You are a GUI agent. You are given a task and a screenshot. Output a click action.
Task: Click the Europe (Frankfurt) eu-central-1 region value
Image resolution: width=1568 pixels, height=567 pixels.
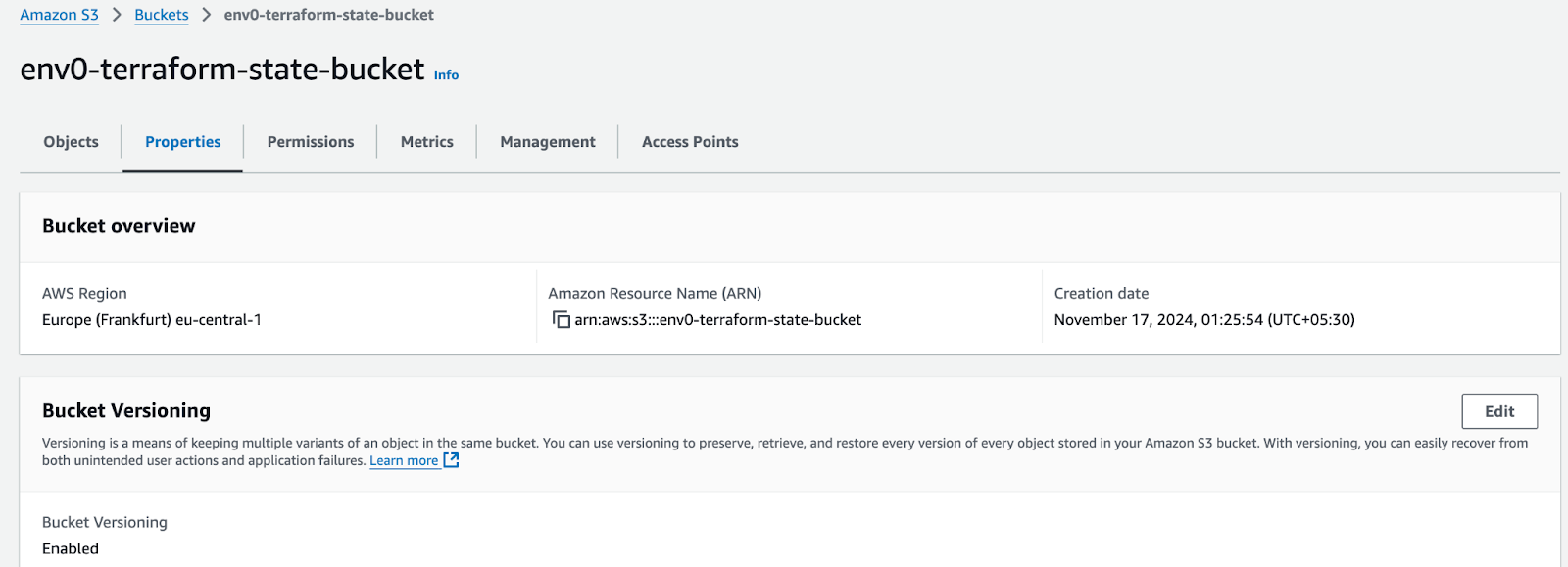[x=152, y=320]
